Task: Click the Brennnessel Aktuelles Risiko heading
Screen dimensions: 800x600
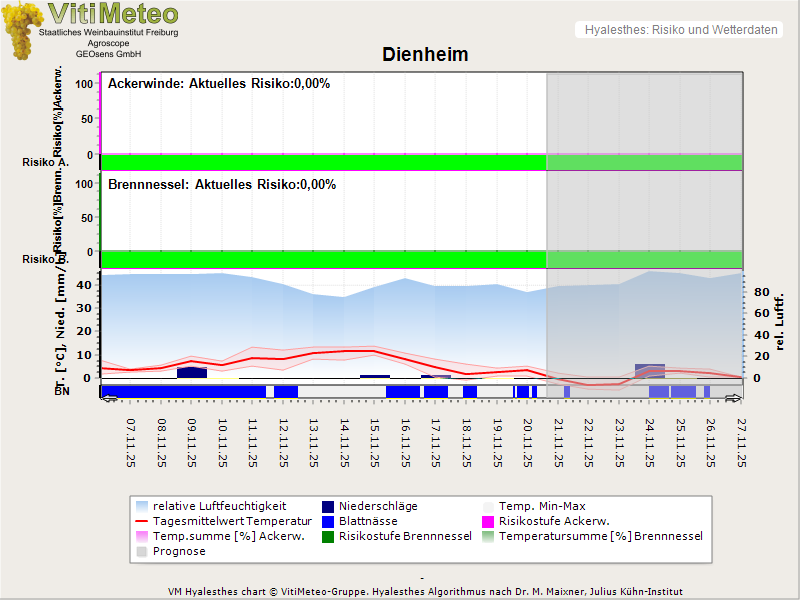Action: (x=221, y=185)
